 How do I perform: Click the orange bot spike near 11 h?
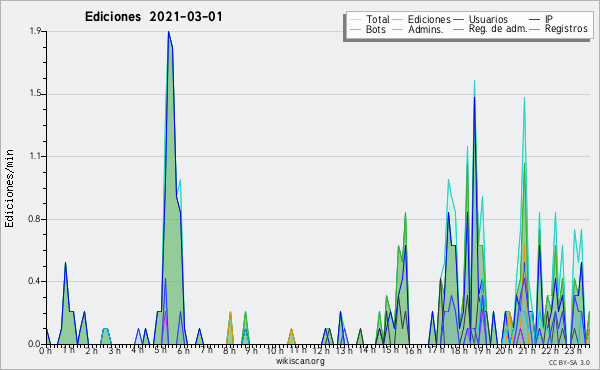291,329
